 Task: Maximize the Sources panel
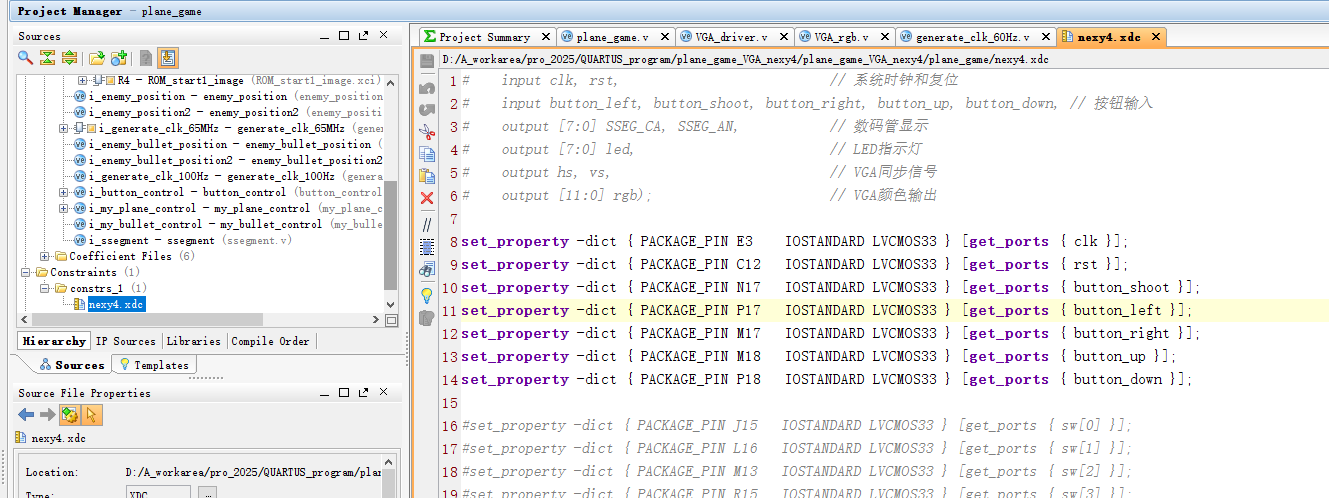(344, 35)
